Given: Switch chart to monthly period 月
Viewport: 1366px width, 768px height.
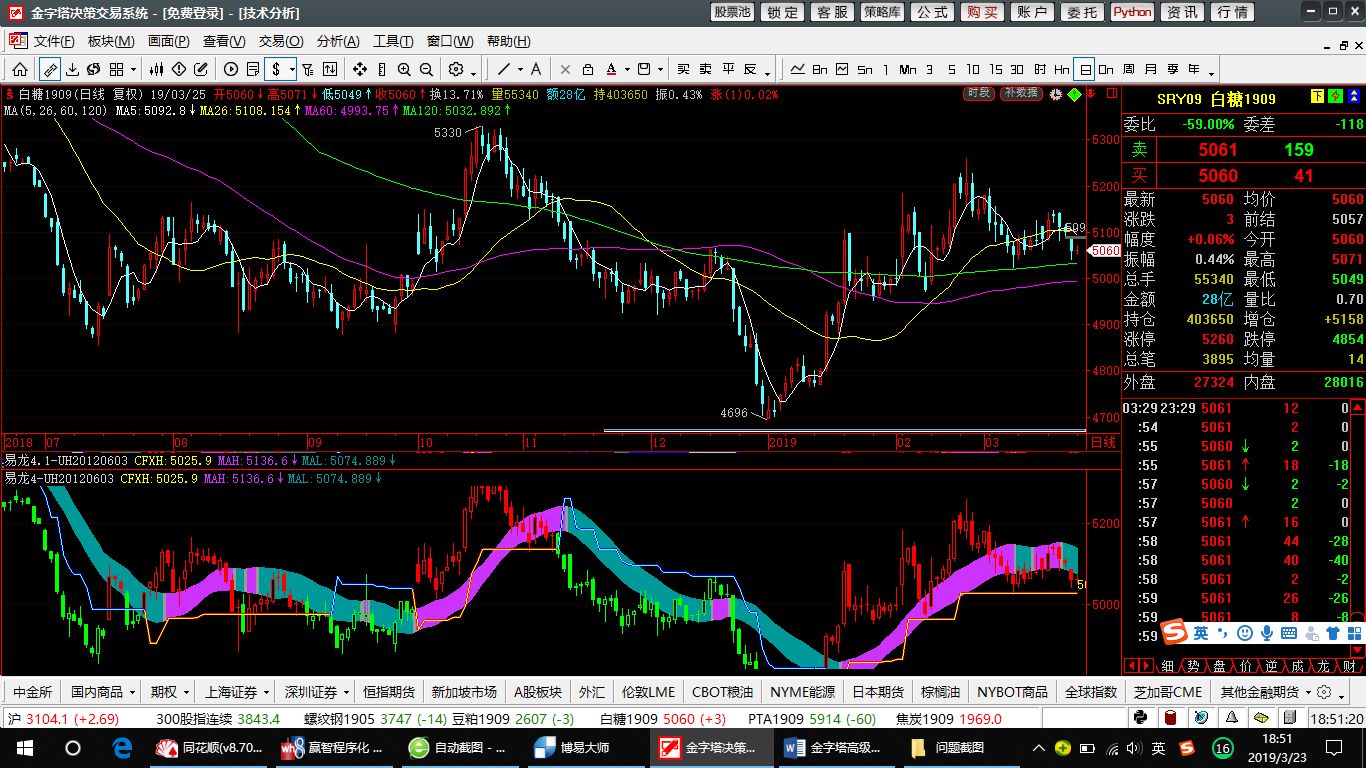Looking at the screenshot, I should 1150,69.
